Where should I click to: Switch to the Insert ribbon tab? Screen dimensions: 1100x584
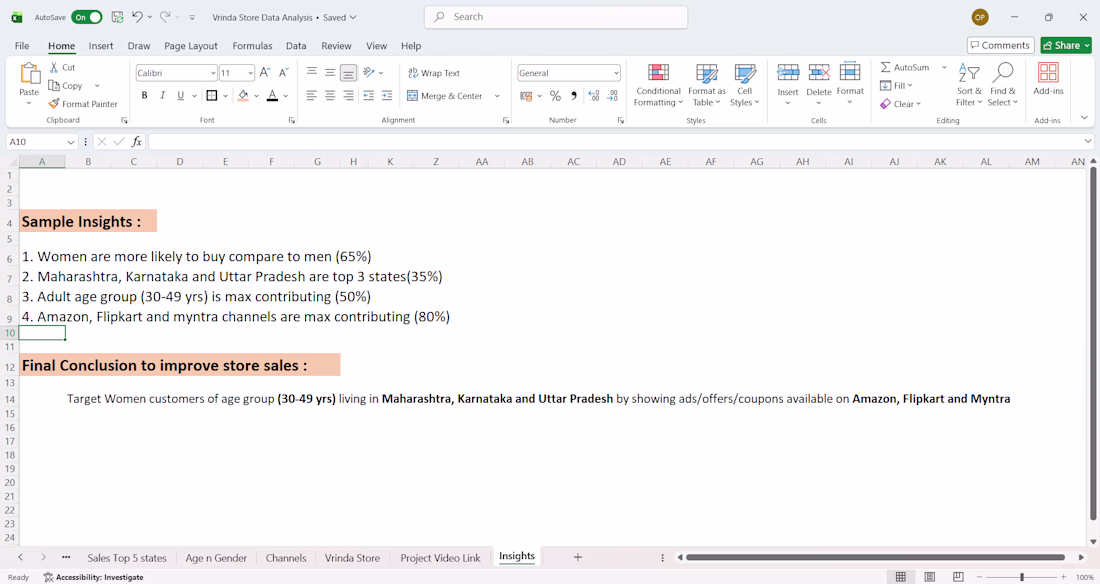tap(100, 46)
